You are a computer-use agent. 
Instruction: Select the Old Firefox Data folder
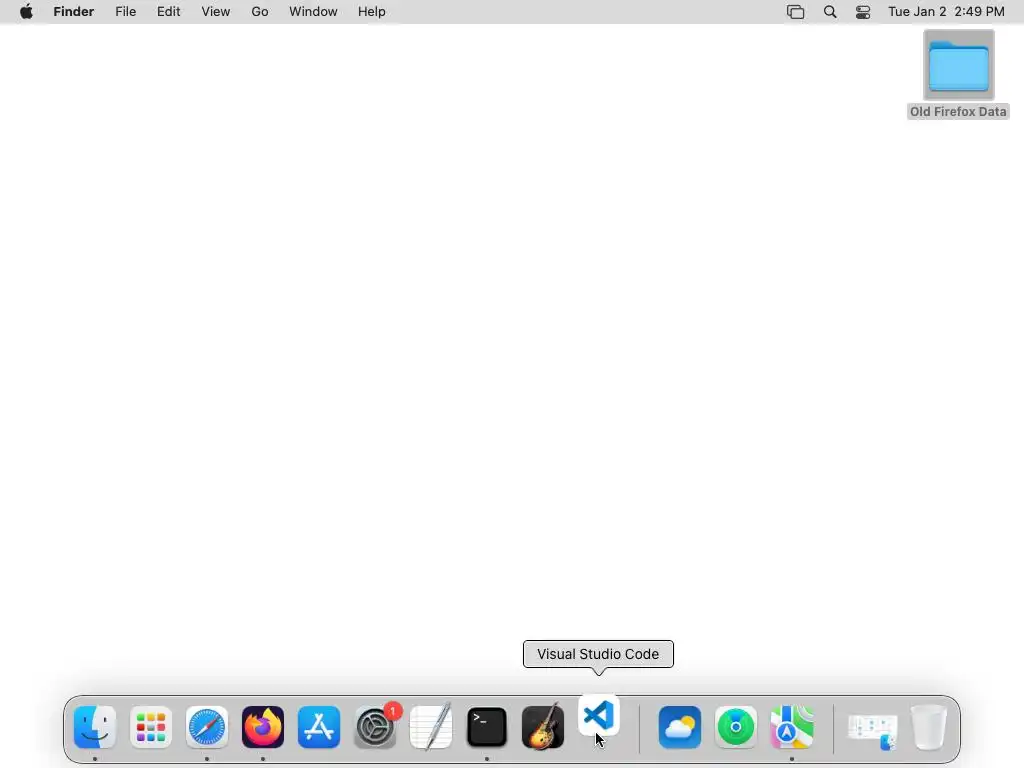[959, 65]
